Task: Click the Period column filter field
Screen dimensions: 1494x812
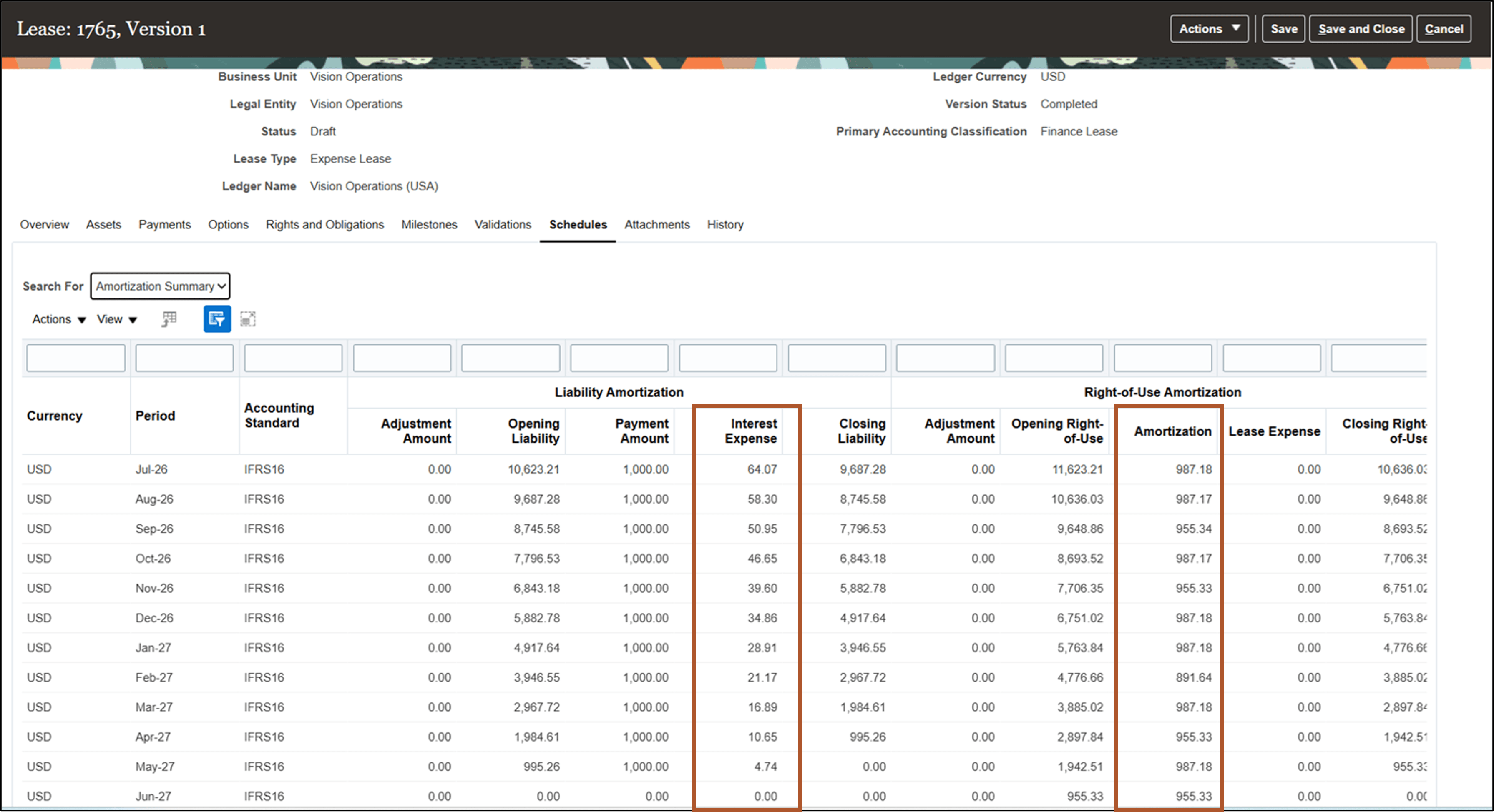Action: point(184,358)
